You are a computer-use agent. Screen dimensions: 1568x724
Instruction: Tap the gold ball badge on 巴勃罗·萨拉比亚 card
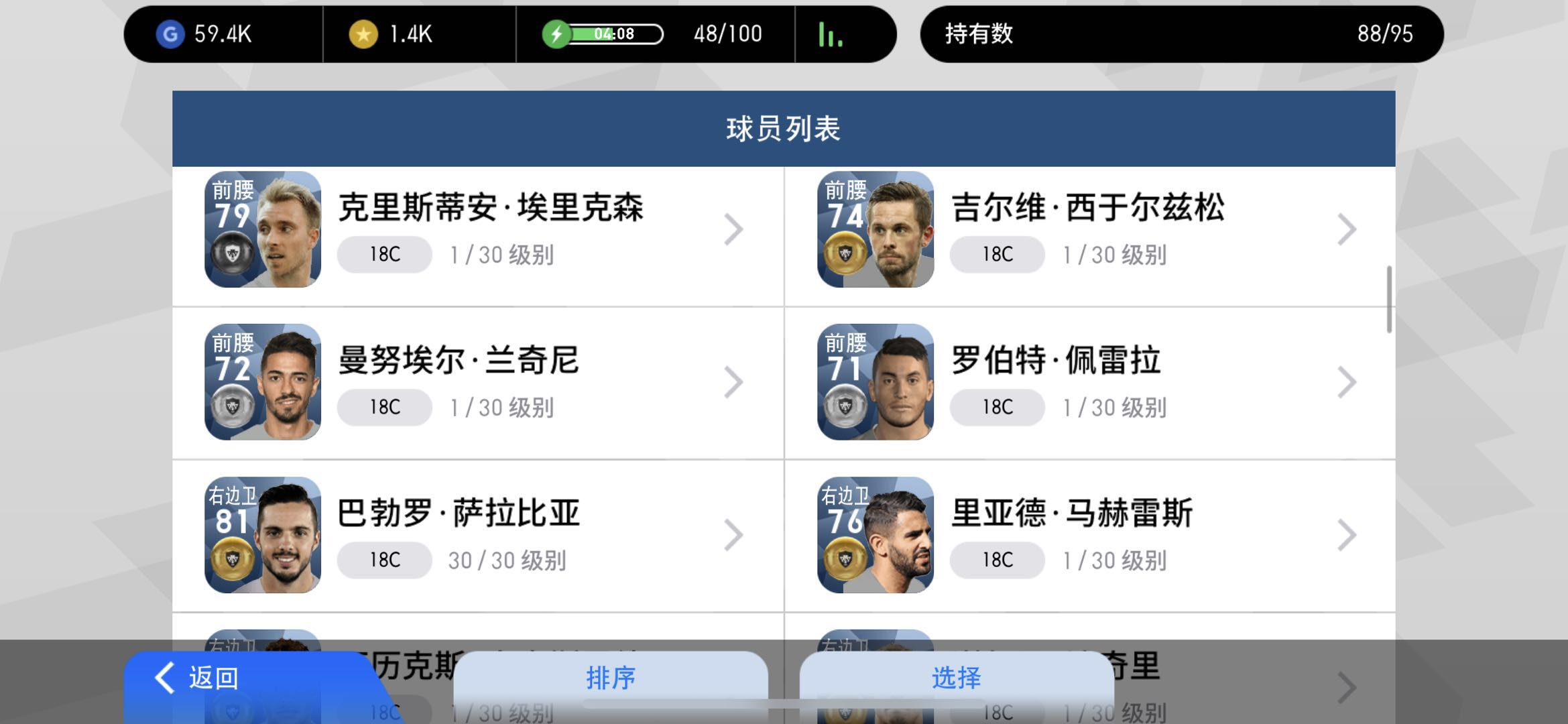click(233, 559)
